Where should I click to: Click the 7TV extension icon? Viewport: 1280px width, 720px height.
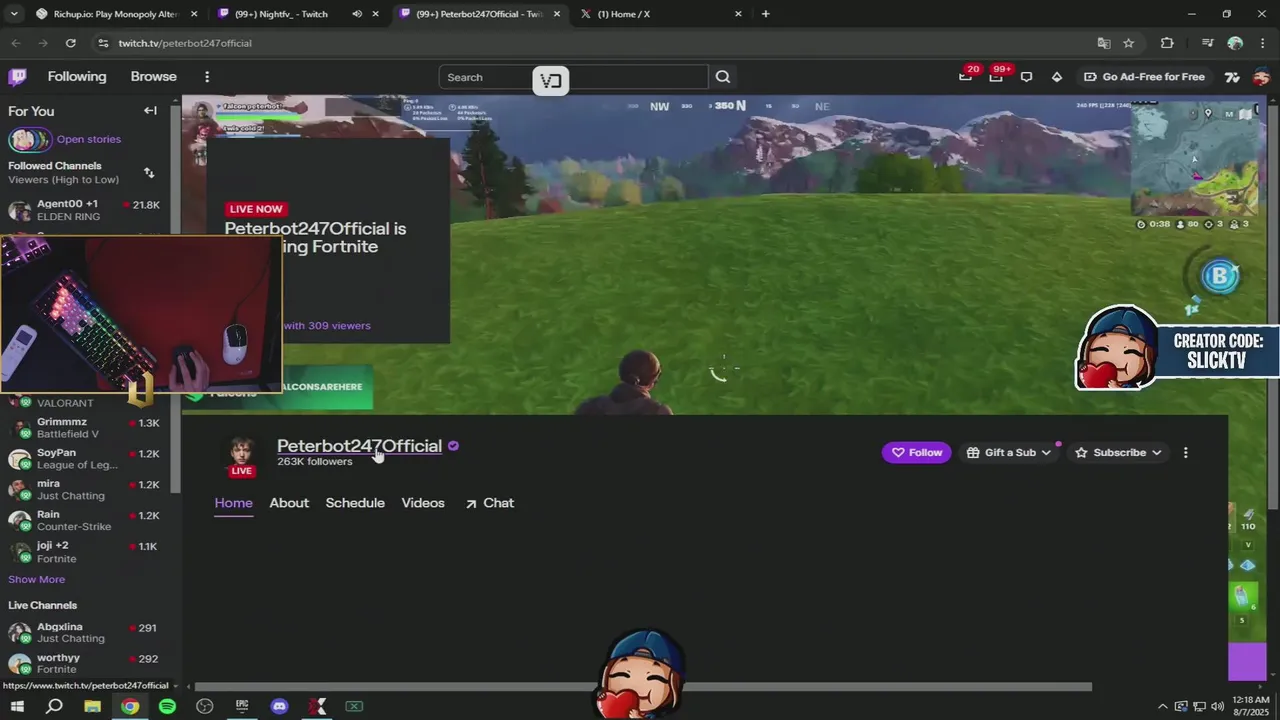tap(1232, 77)
